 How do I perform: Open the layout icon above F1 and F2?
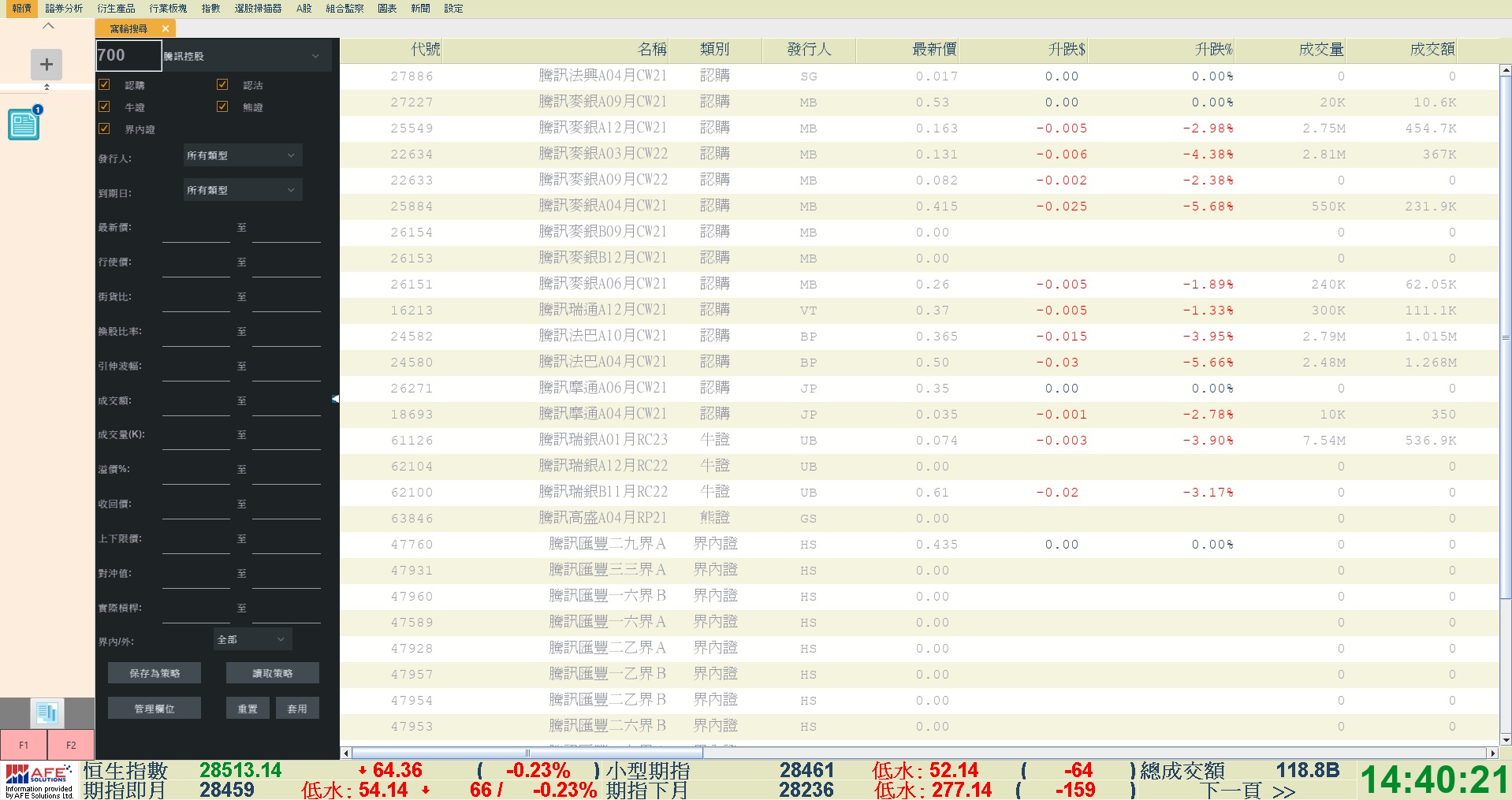coord(47,713)
